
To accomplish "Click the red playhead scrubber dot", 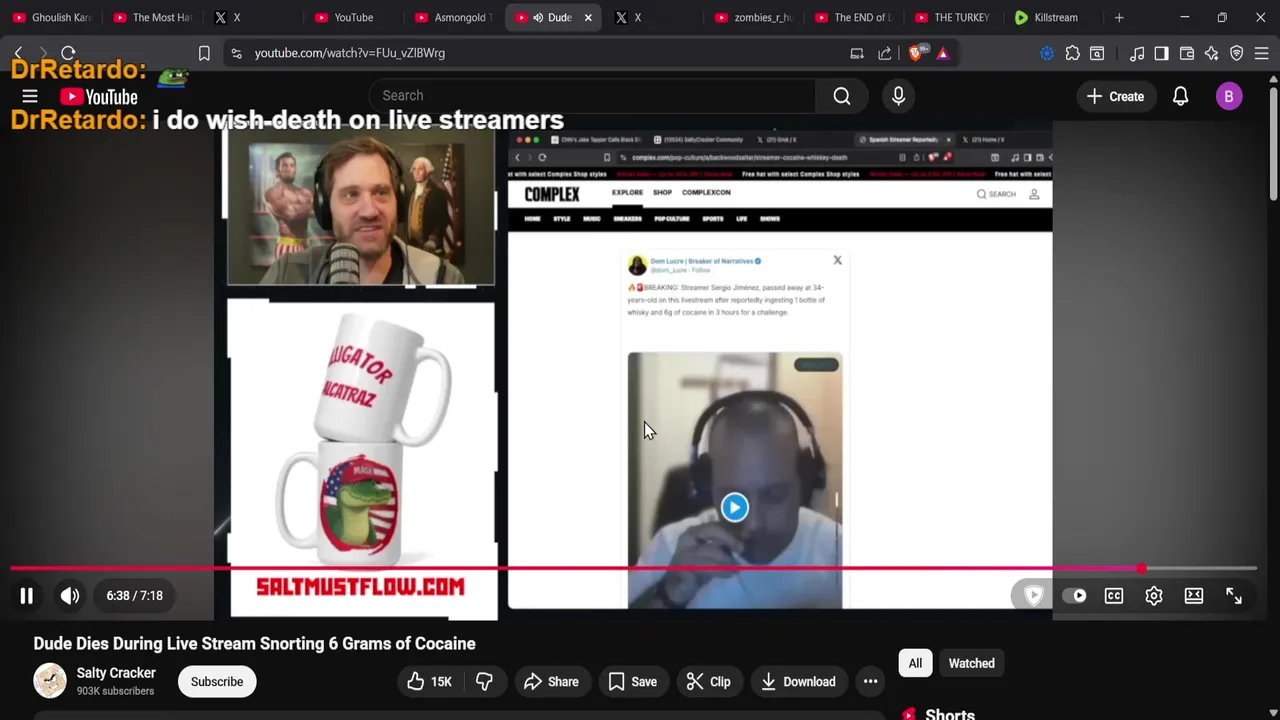I will [x=1141, y=568].
